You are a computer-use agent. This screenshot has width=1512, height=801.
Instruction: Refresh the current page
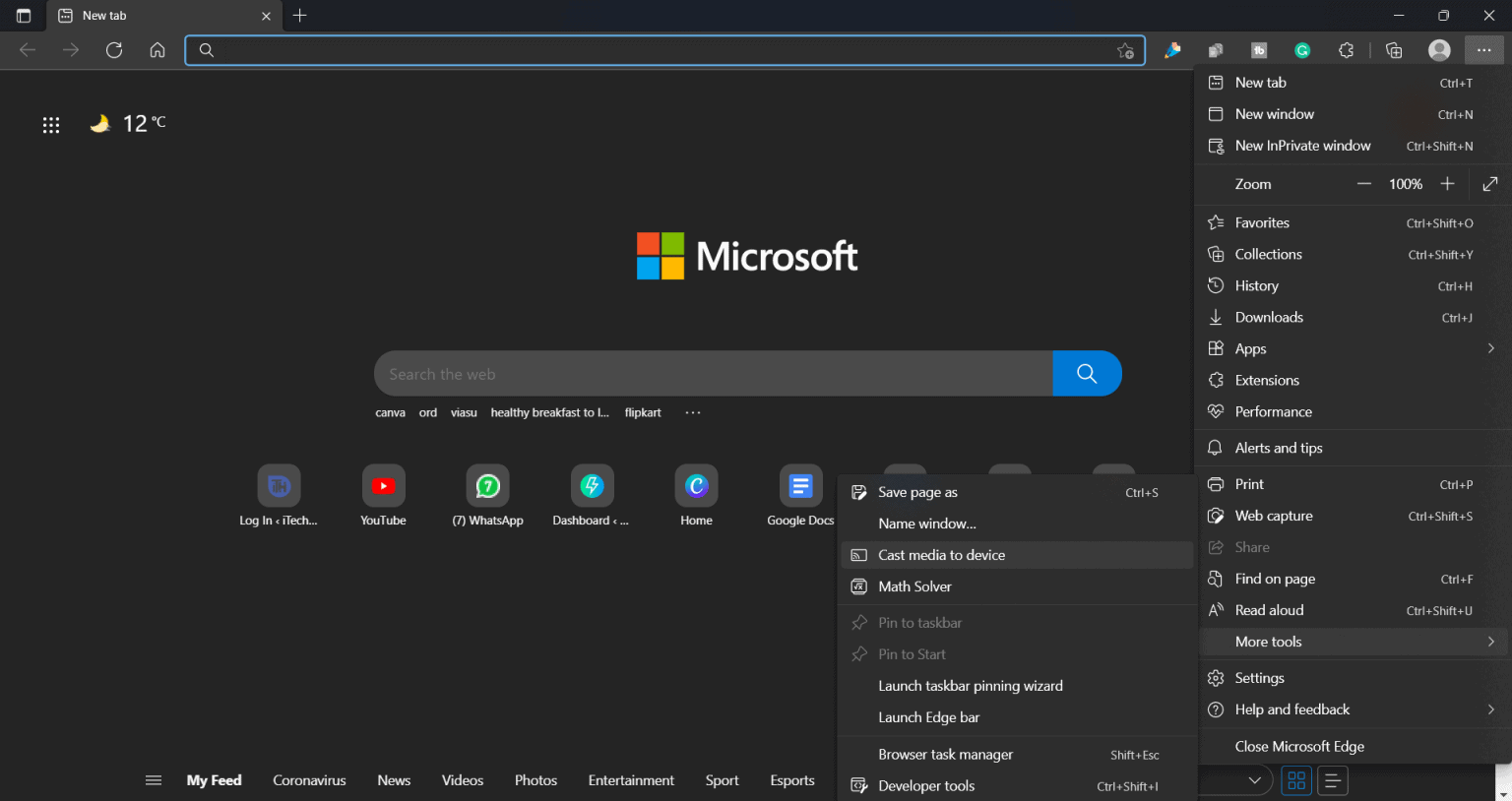pyautogui.click(x=113, y=50)
